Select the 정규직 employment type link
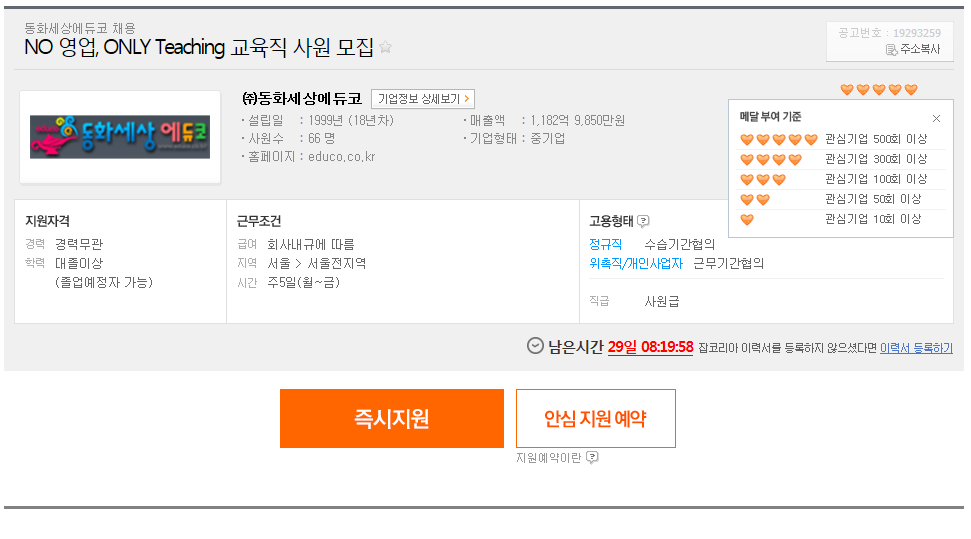 (605, 244)
